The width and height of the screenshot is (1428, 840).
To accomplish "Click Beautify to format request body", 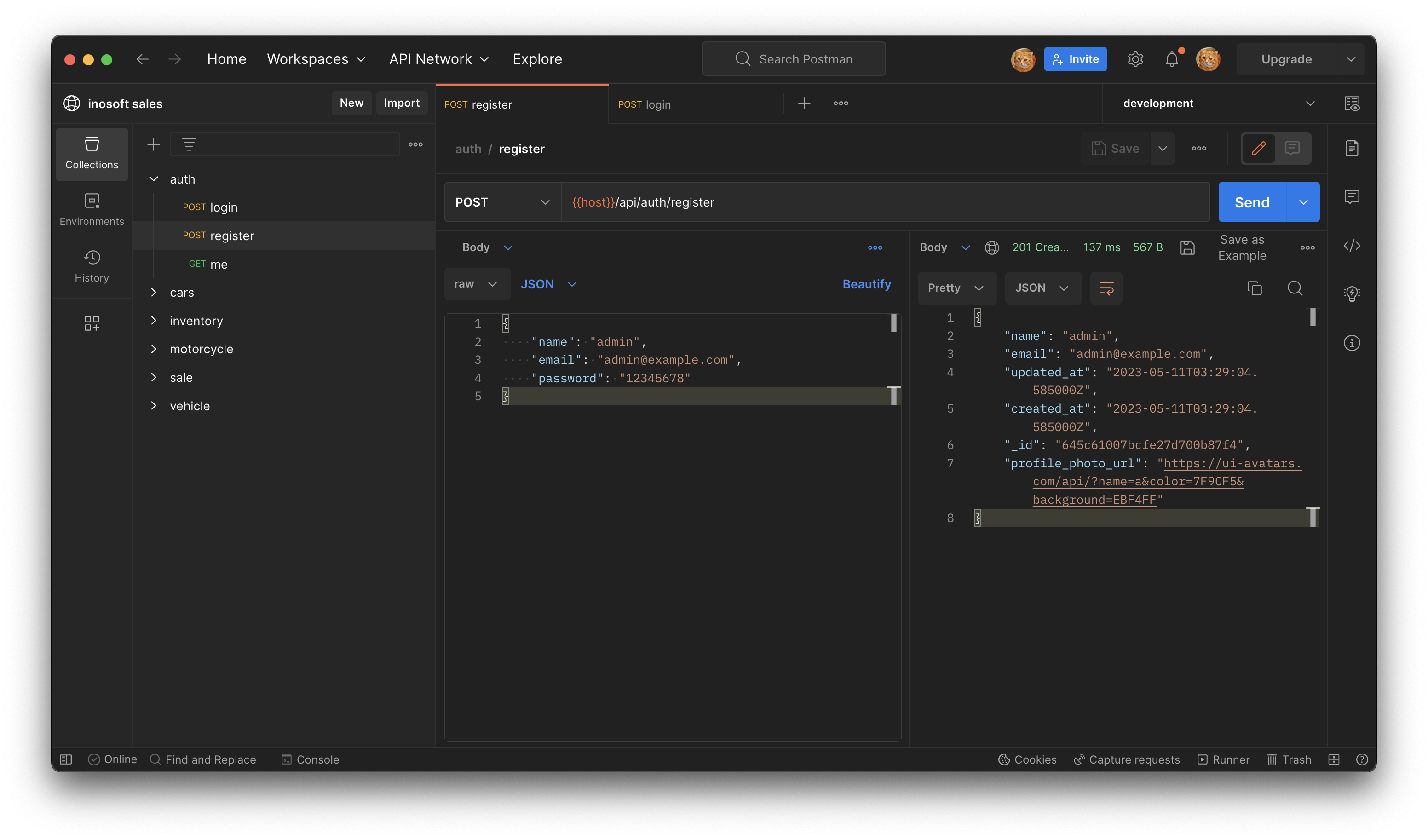I will coord(866,284).
